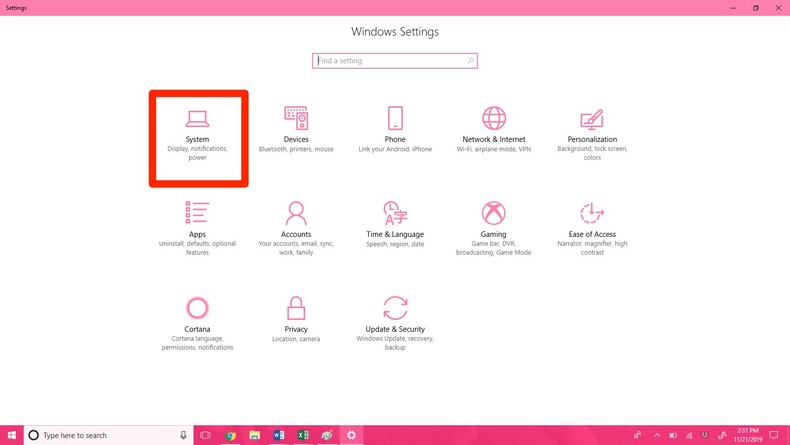
Task: Click the search magnifier in Find a setting
Action: 470,61
